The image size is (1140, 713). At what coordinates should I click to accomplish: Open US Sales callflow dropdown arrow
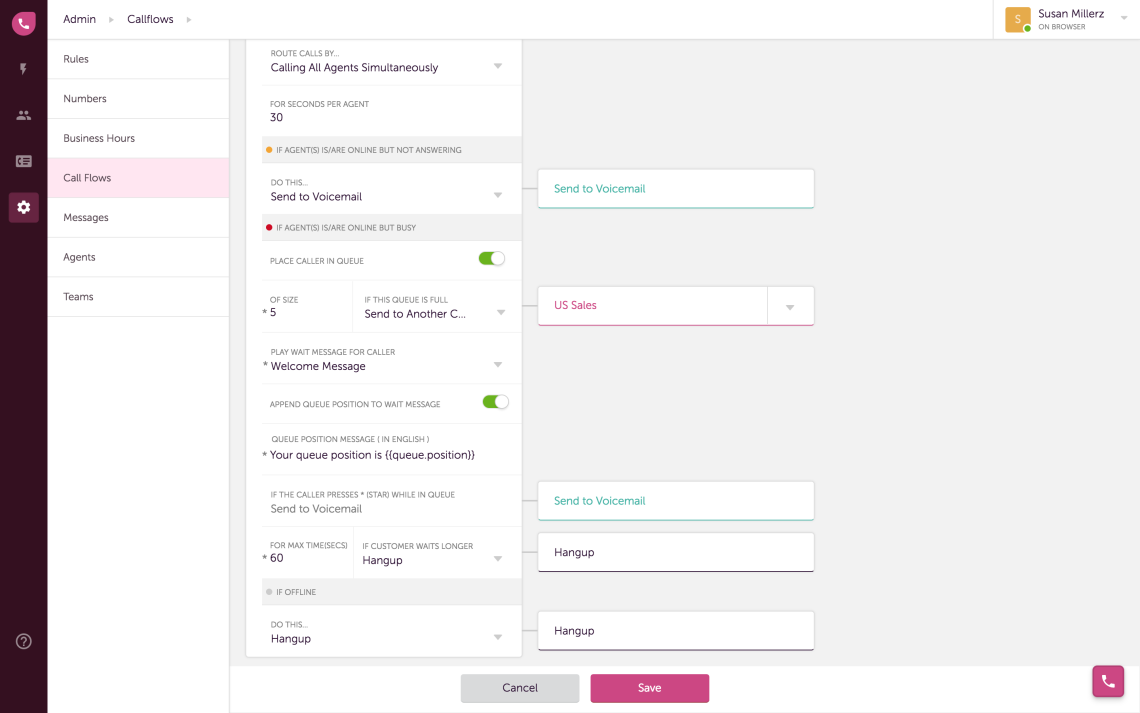point(790,307)
